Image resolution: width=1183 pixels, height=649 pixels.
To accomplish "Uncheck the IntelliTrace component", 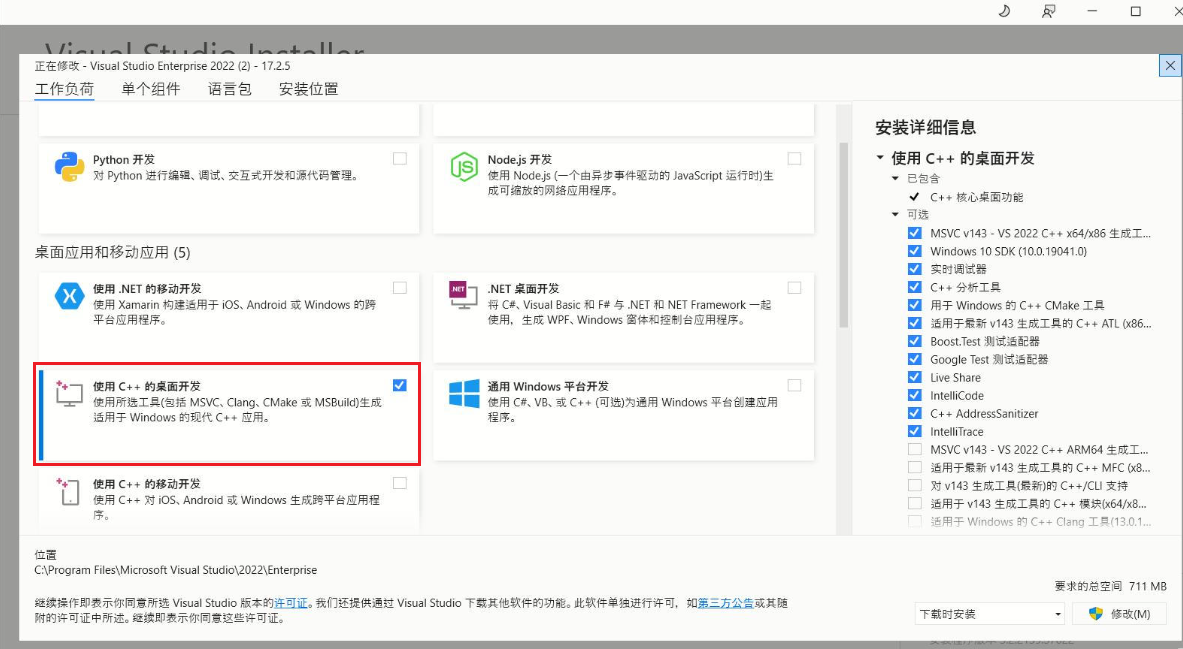I will tap(914, 432).
